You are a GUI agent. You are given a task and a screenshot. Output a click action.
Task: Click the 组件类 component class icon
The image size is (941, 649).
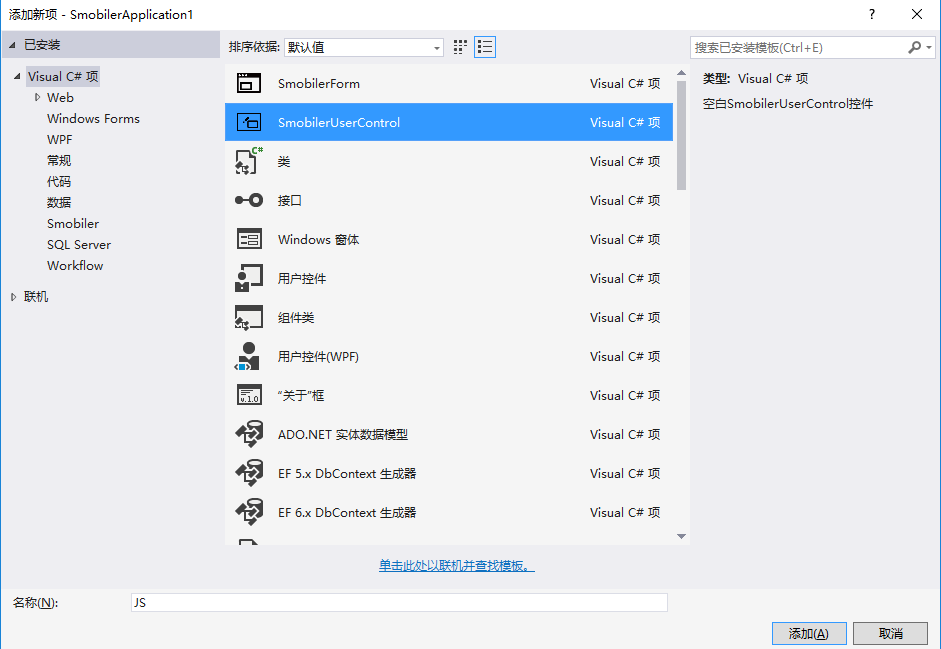249,317
